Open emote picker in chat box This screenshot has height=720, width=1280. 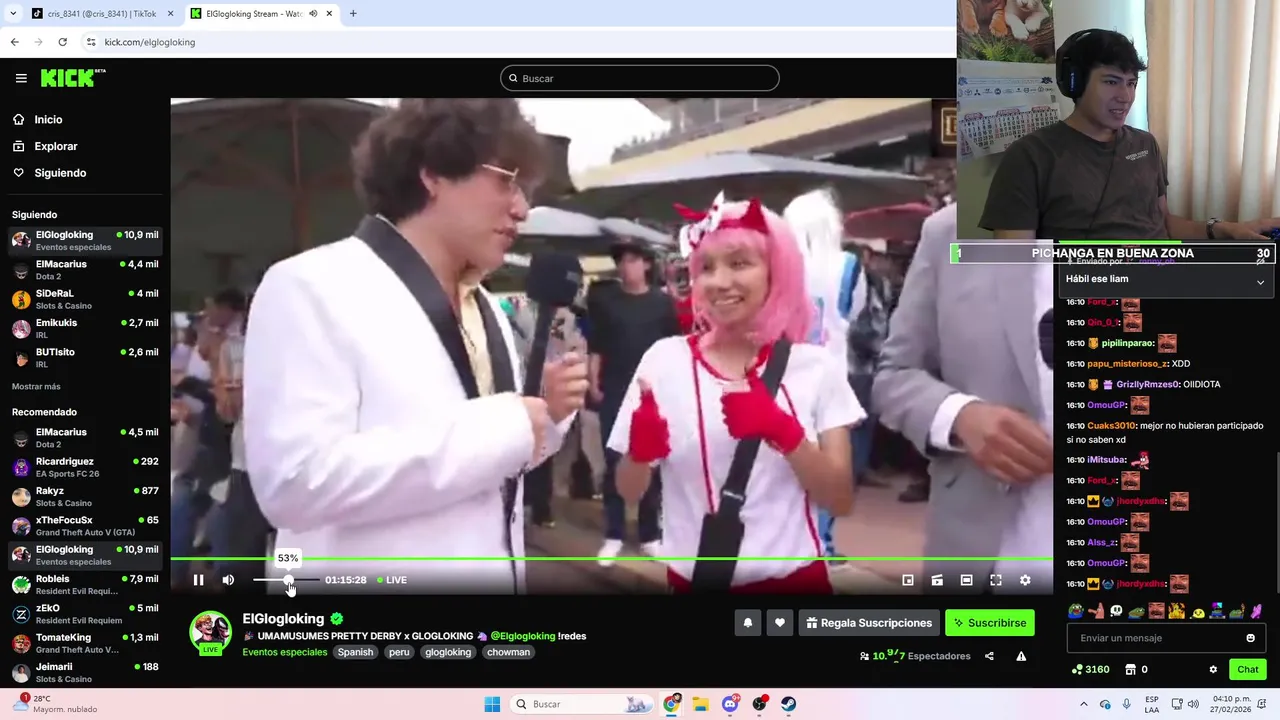1250,638
